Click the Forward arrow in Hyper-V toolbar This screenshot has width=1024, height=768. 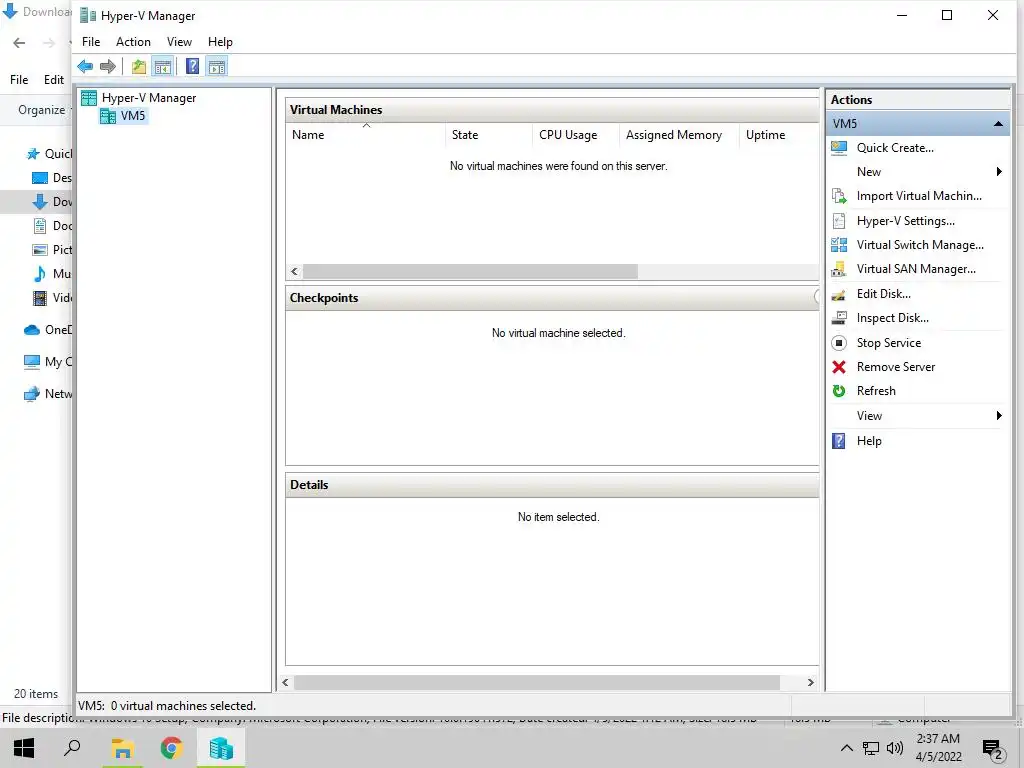pos(108,66)
